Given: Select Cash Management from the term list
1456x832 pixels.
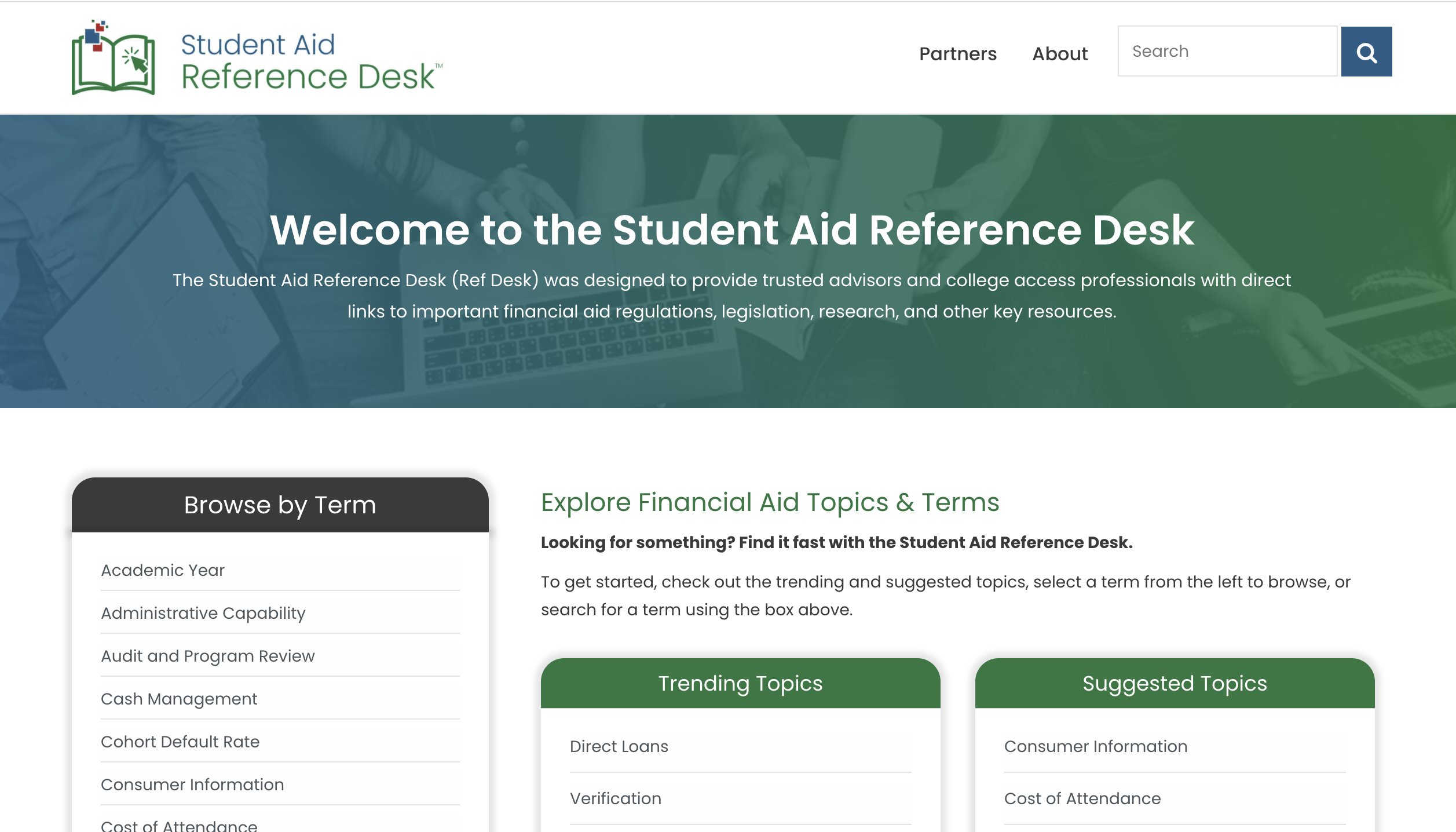Looking at the screenshot, I should pyautogui.click(x=179, y=699).
